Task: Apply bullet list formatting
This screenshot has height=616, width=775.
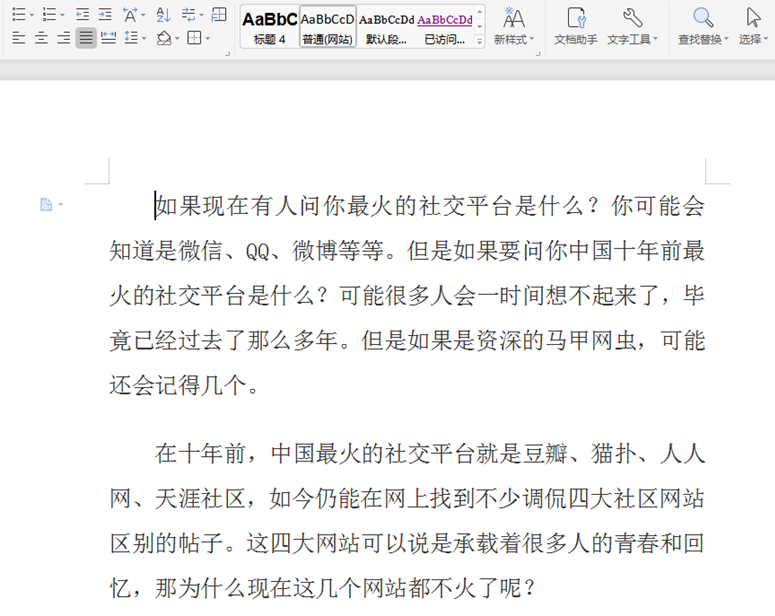Action: click(x=18, y=14)
